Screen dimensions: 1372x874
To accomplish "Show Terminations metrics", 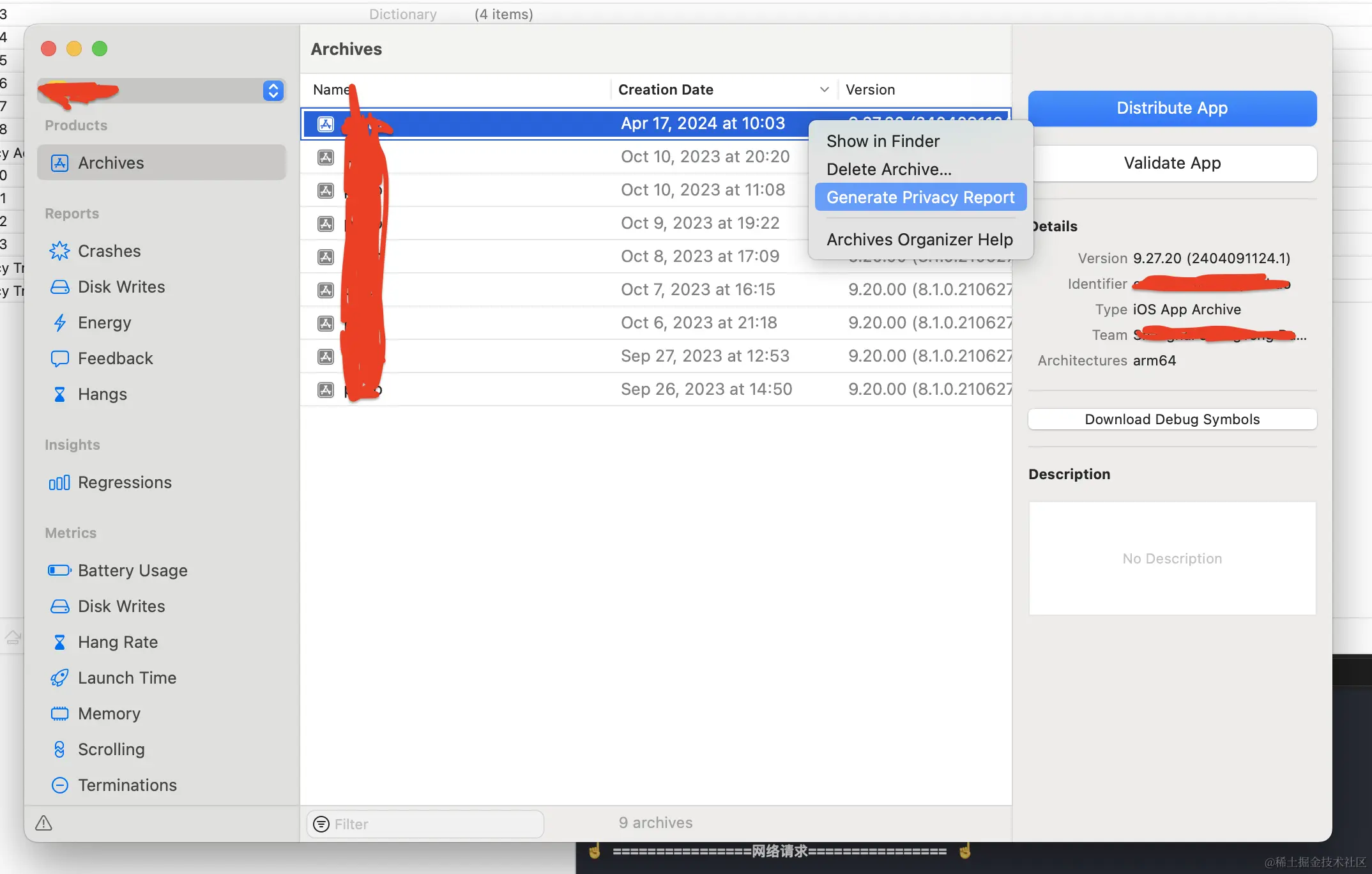I will pos(162,785).
